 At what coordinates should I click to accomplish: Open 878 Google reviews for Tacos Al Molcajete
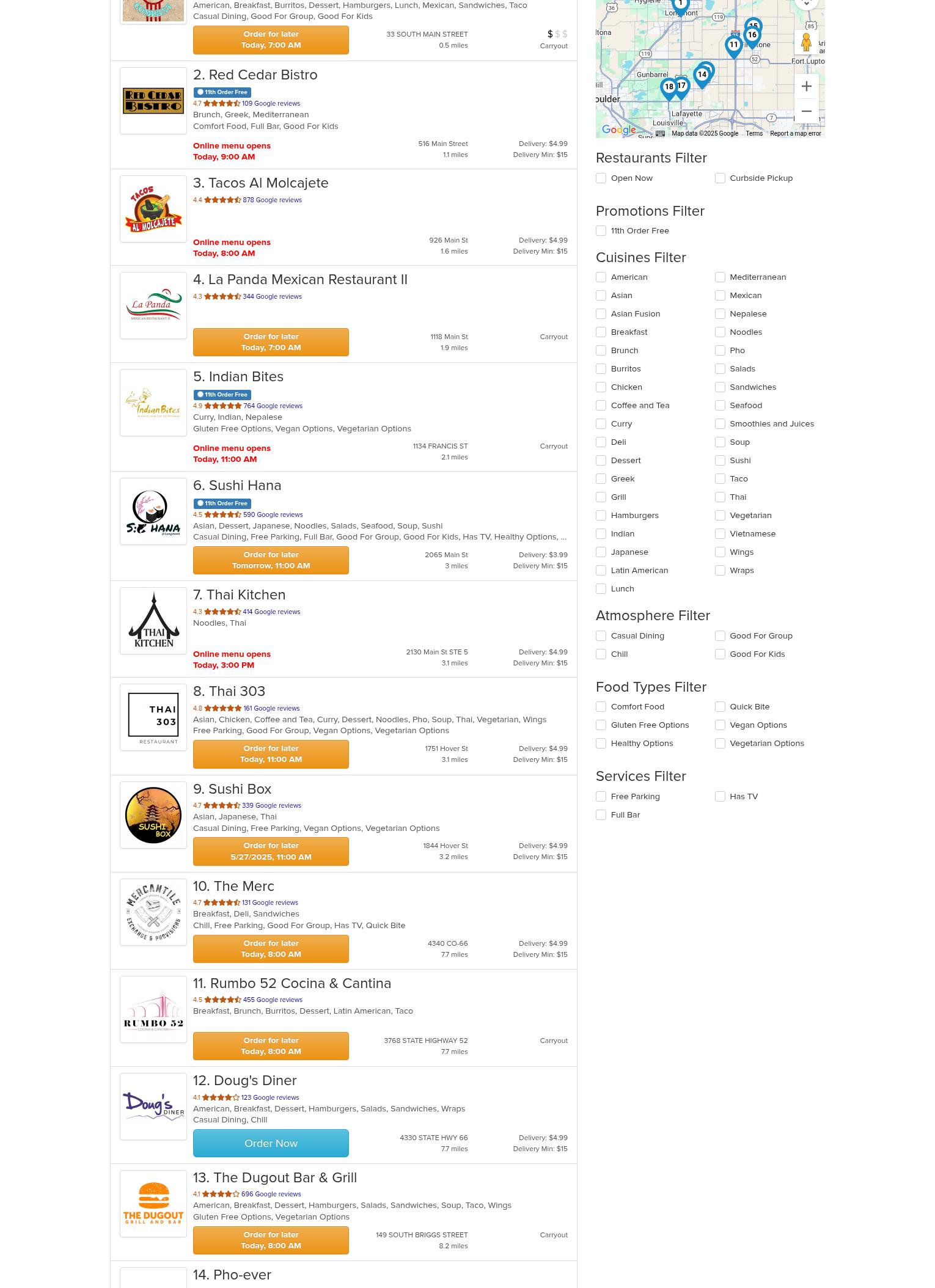click(272, 200)
